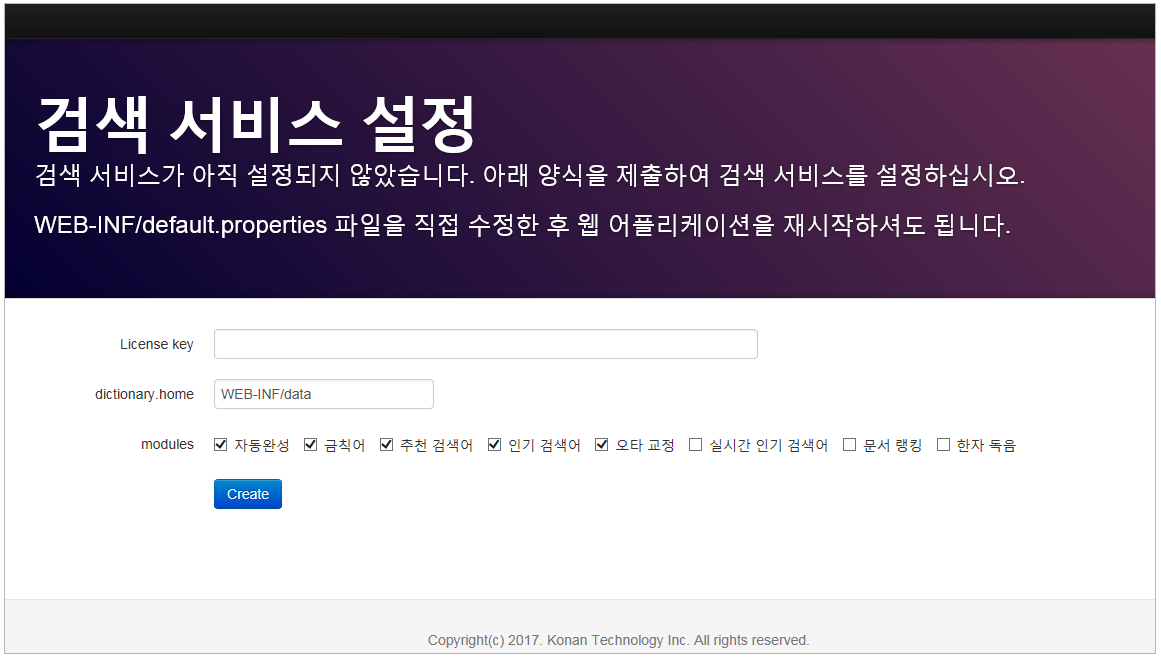Click the License key input field
The width and height of the screenshot is (1161, 658).
click(x=485, y=344)
